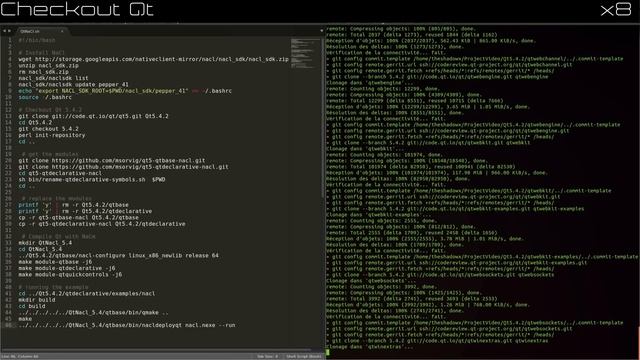Close the QtNaCl.sh tab
Image resolution: width=640 pixels, height=360 pixels.
[62, 31]
